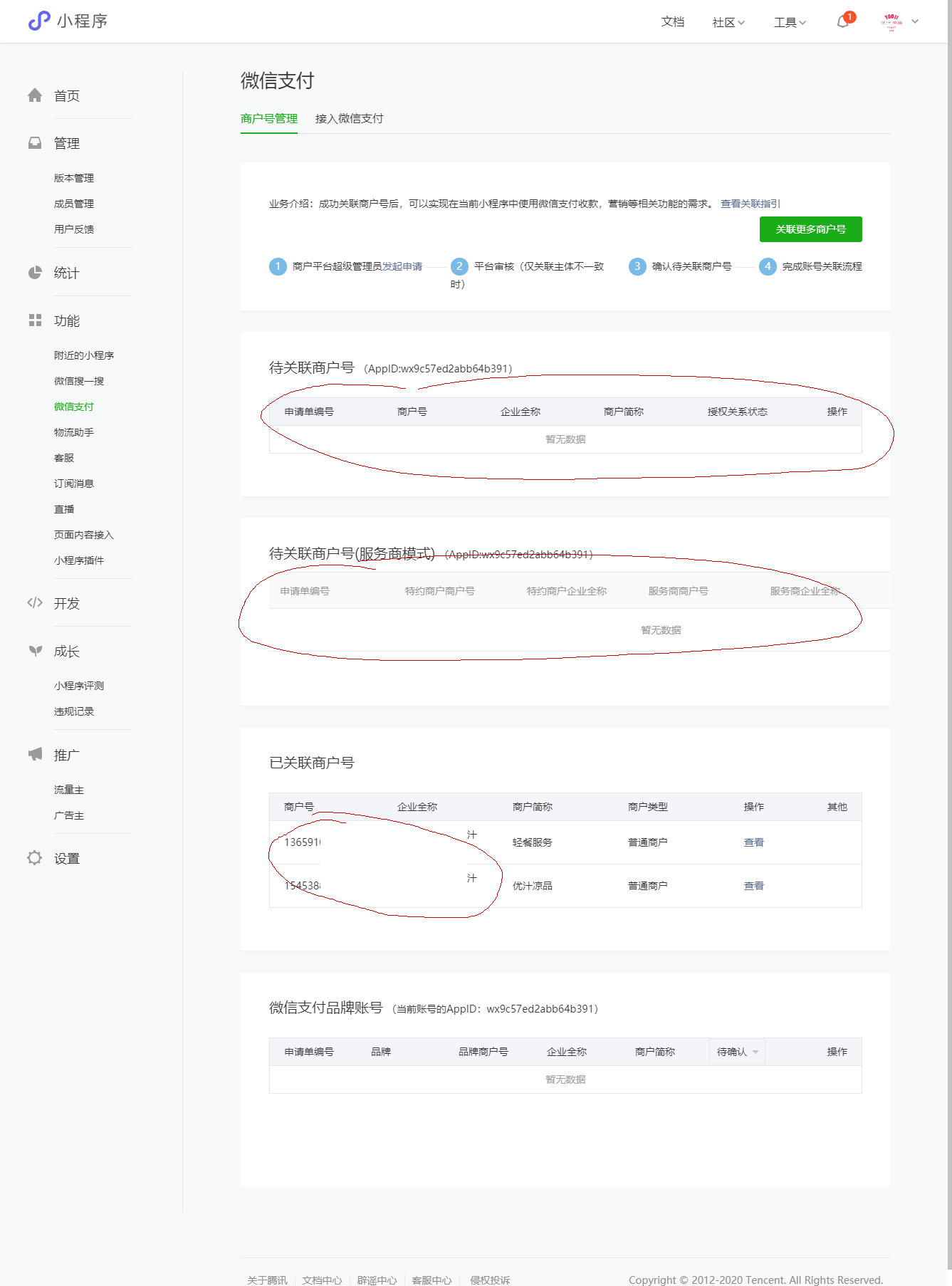Select 微信支付 in sidebar
Viewport: 952px width, 1286px height.
[74, 407]
